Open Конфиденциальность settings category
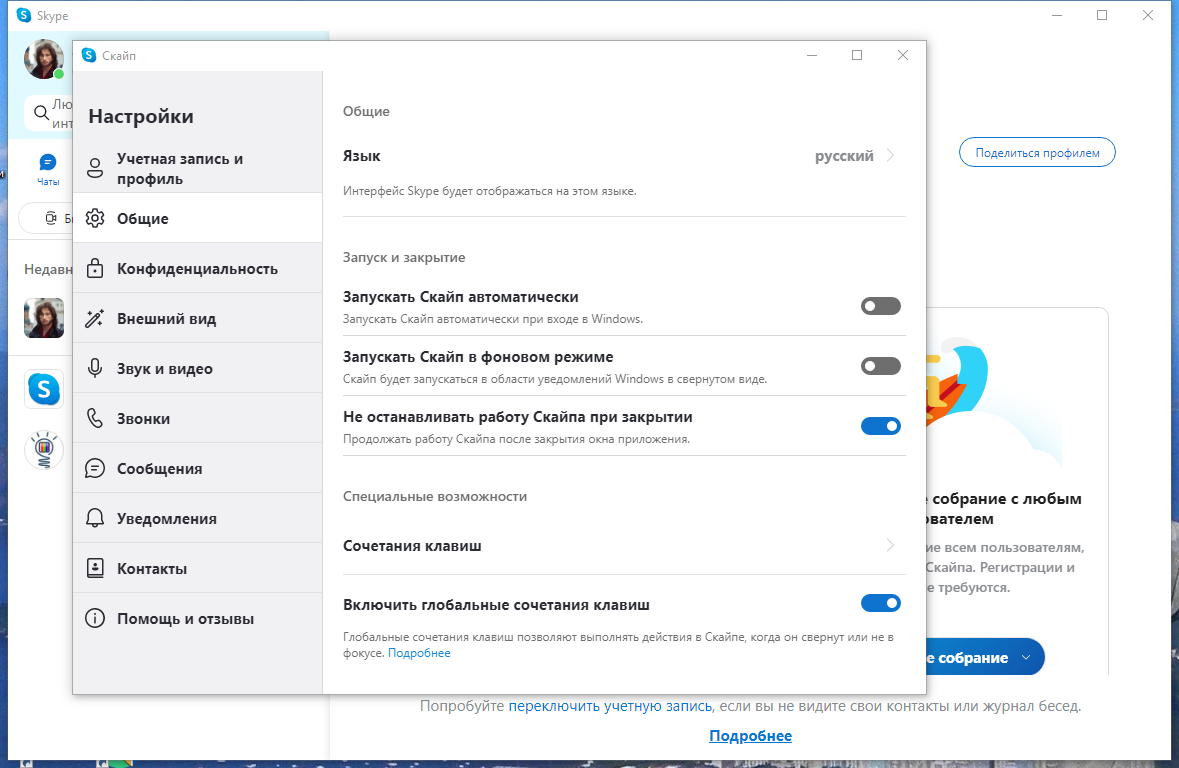Screen dimensions: 1179x768 click(198, 269)
